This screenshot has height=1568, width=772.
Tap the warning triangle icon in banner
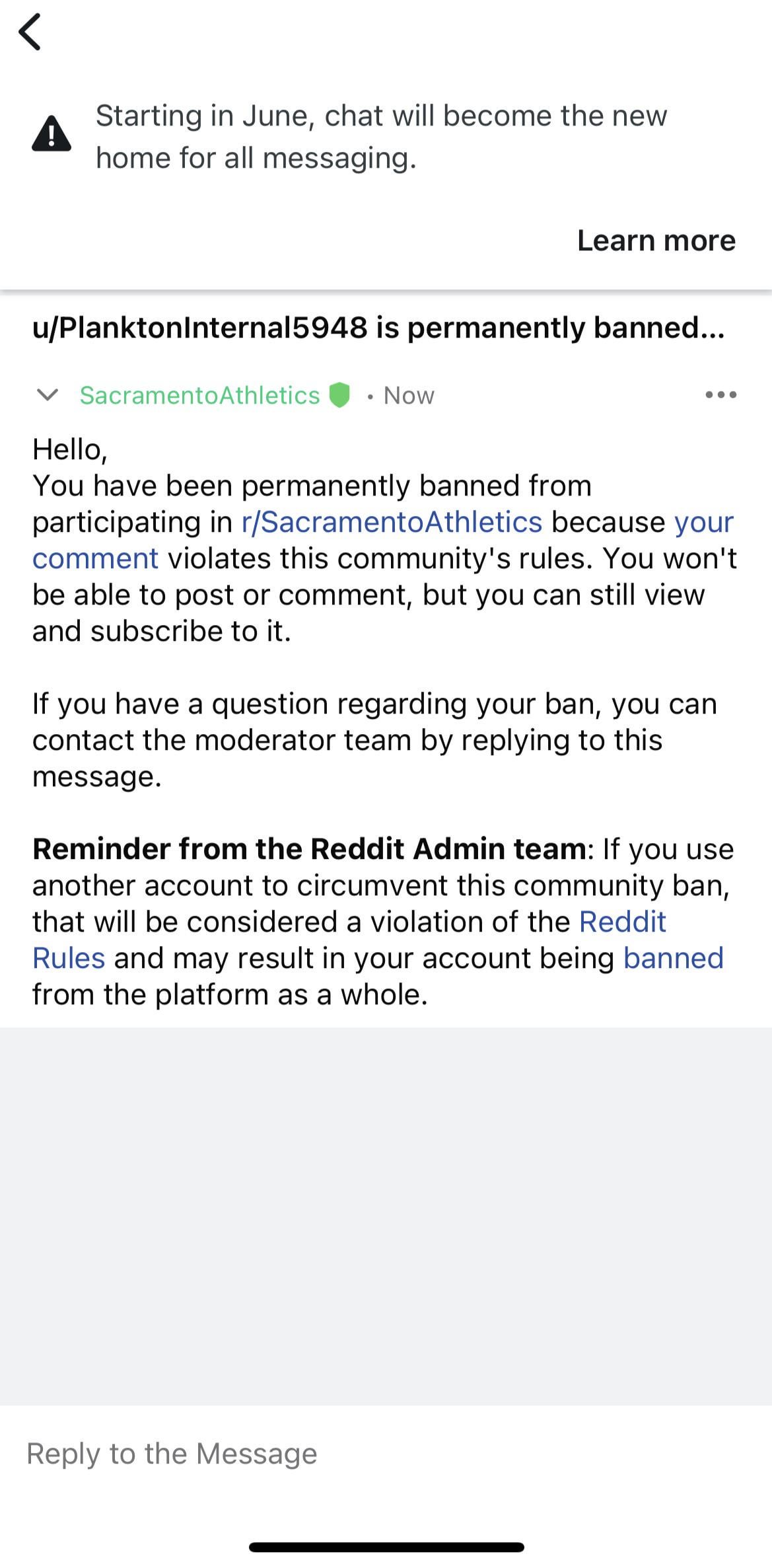52,134
